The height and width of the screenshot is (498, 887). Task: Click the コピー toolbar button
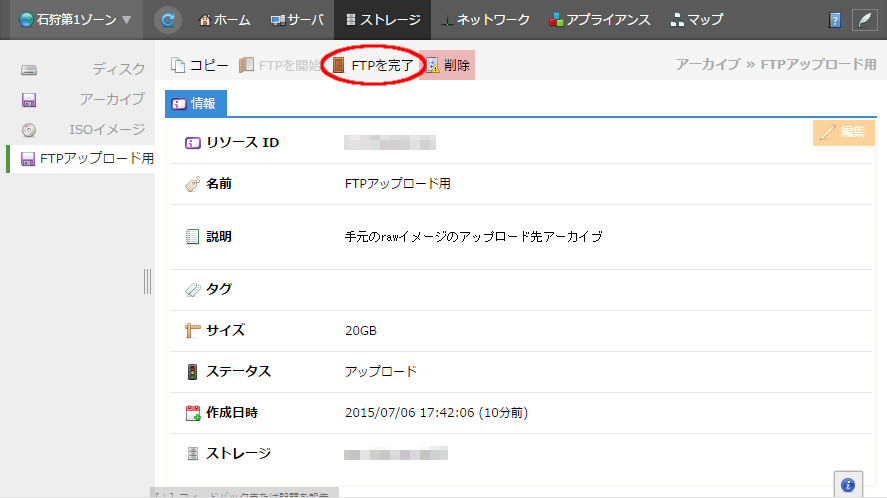coord(200,65)
